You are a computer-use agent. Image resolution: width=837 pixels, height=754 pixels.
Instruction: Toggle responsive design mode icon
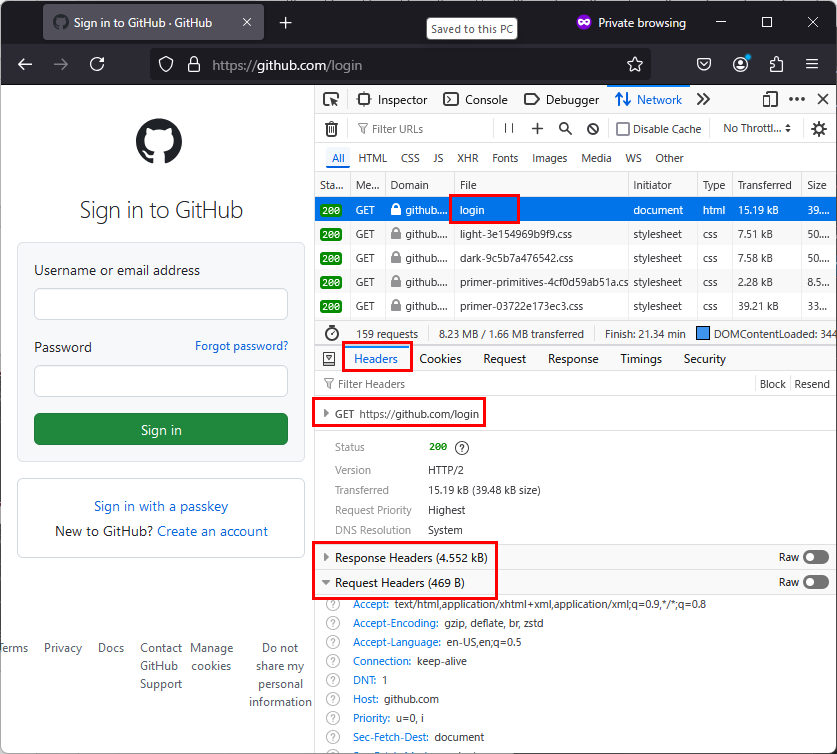(x=770, y=99)
